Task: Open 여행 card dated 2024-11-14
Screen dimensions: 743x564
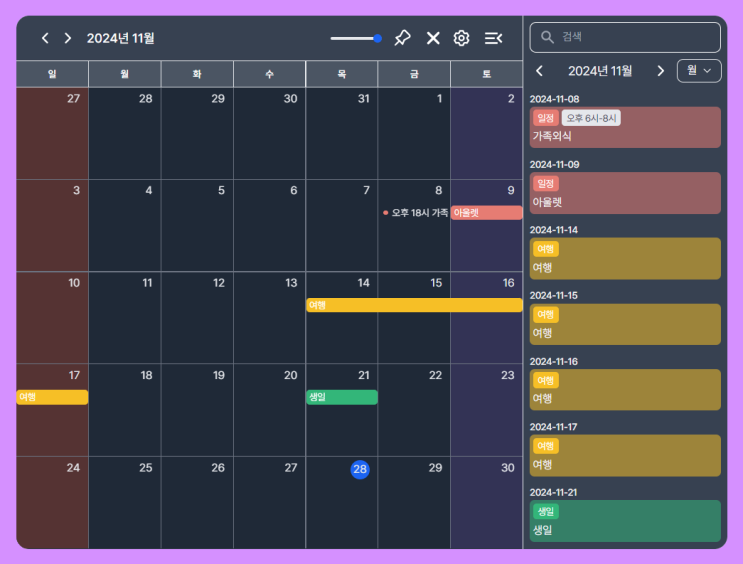Action: coord(625,258)
